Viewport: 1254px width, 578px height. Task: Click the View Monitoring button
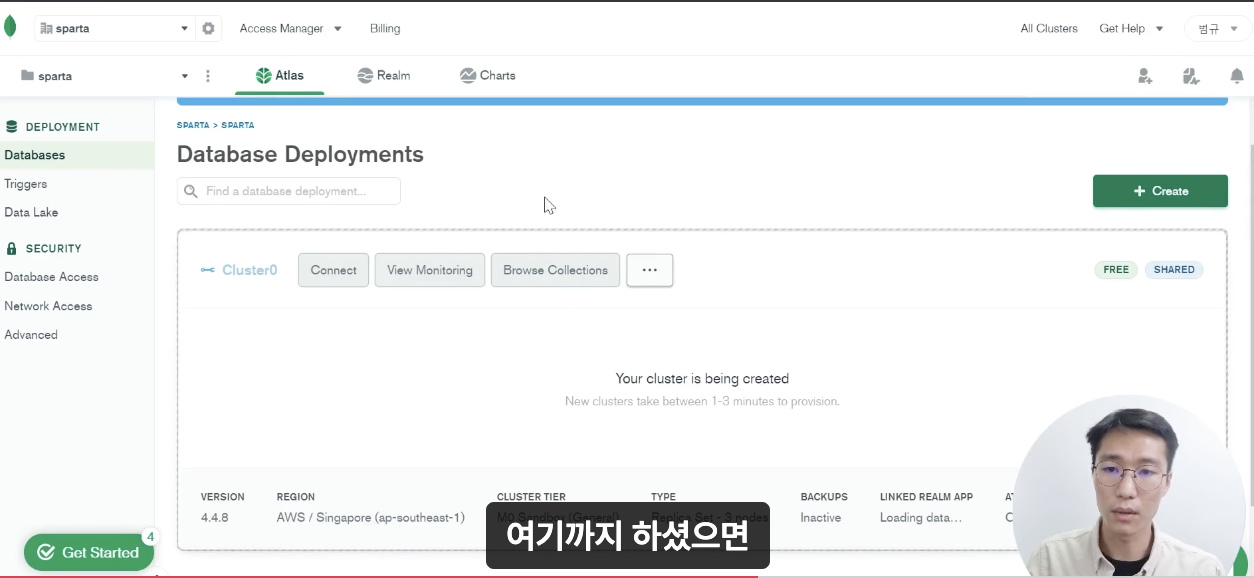point(430,270)
